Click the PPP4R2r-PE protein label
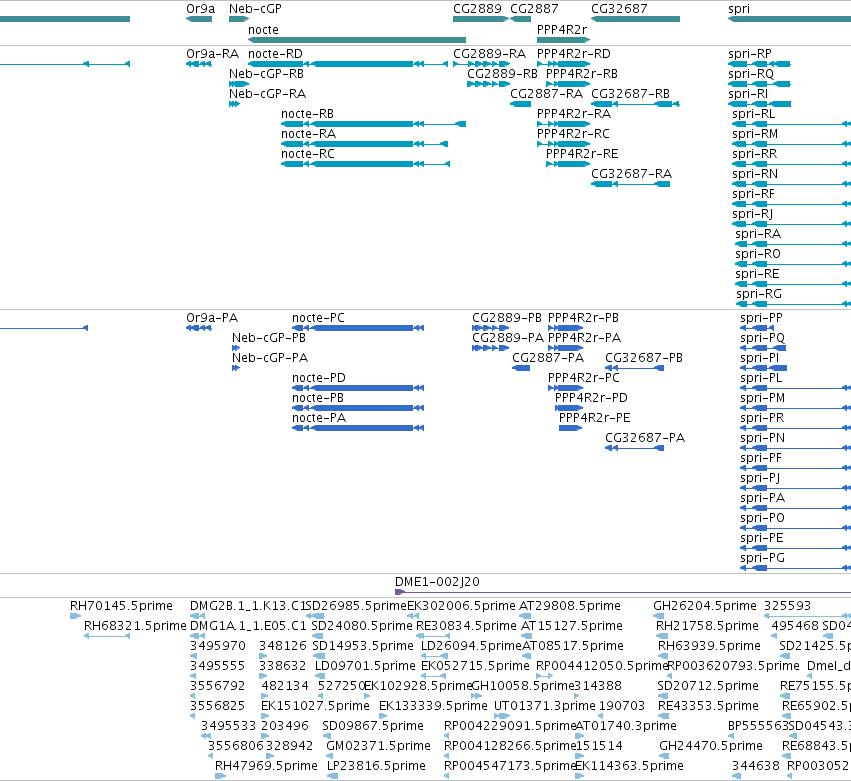 (594, 418)
